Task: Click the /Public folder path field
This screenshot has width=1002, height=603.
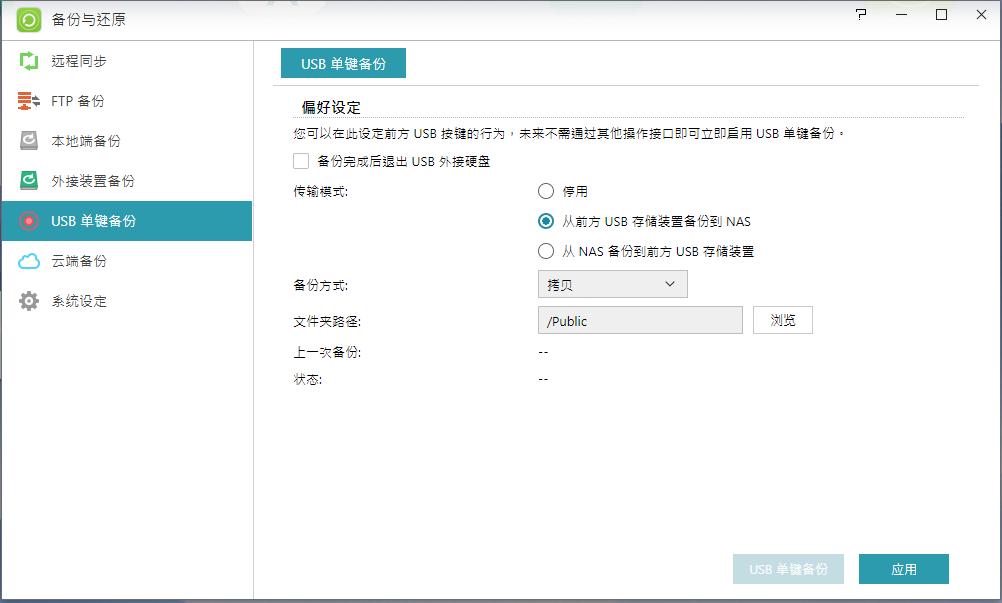Action: [640, 320]
